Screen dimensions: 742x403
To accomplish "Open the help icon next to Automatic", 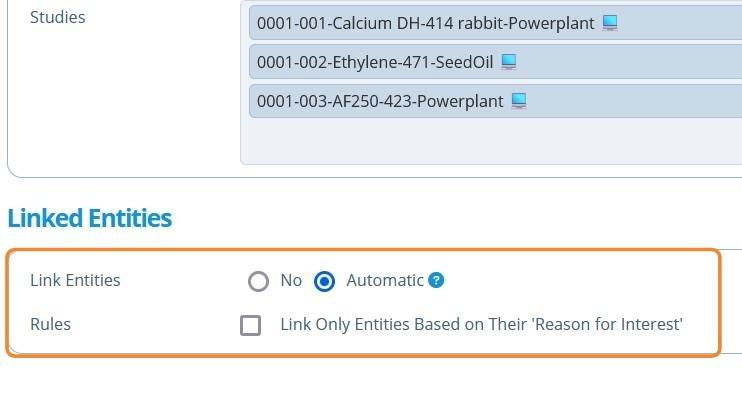I will point(436,280).
